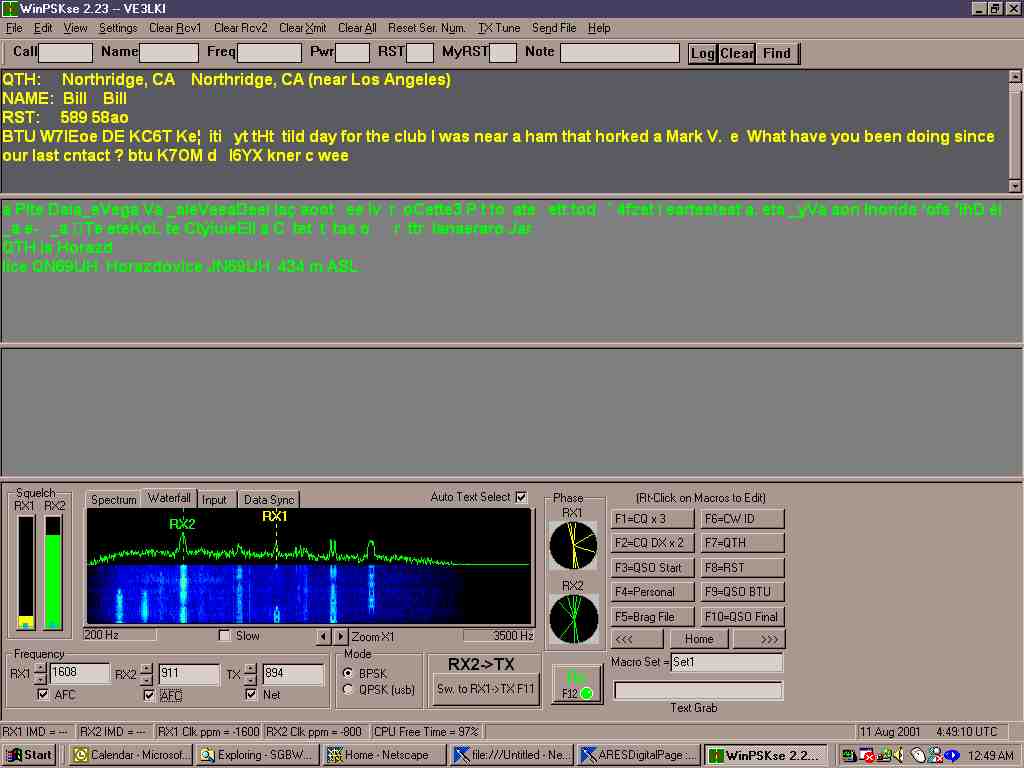Open the Settings menu

coord(118,28)
